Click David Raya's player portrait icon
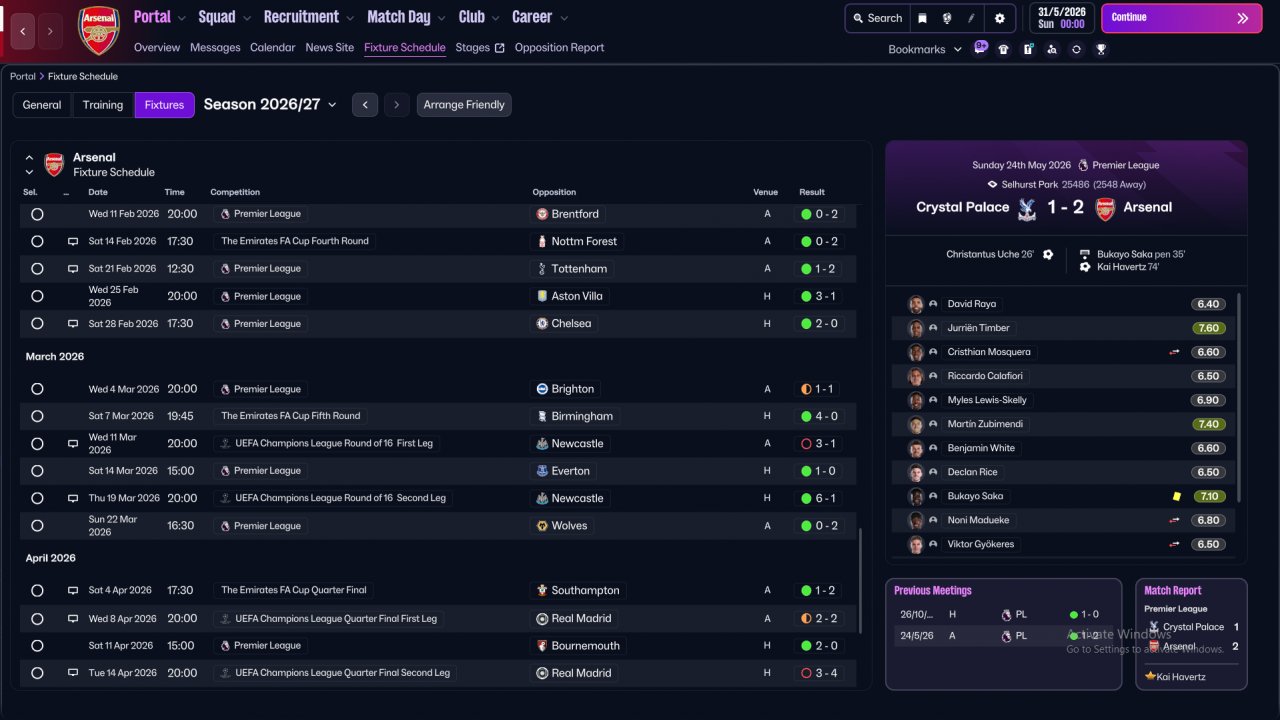Image resolution: width=1280 pixels, height=720 pixels. click(915, 304)
